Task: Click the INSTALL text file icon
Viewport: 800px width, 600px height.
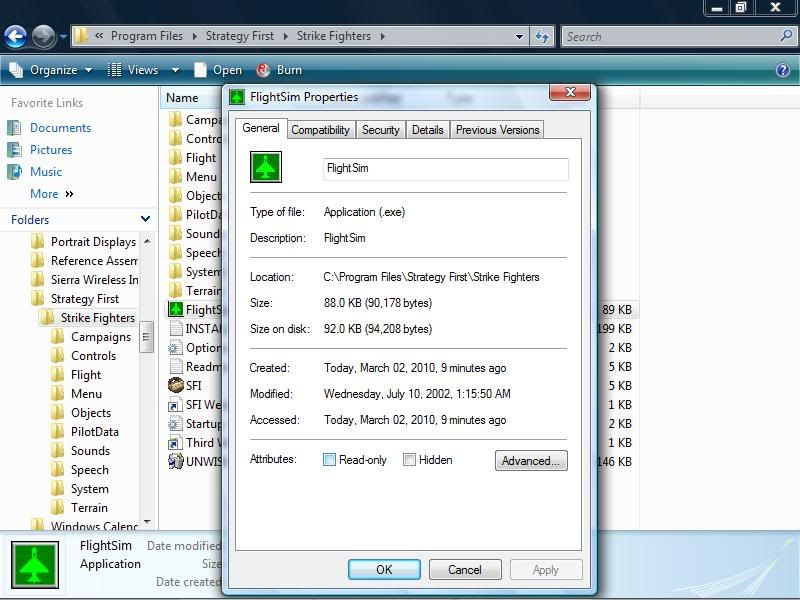Action: [176, 328]
